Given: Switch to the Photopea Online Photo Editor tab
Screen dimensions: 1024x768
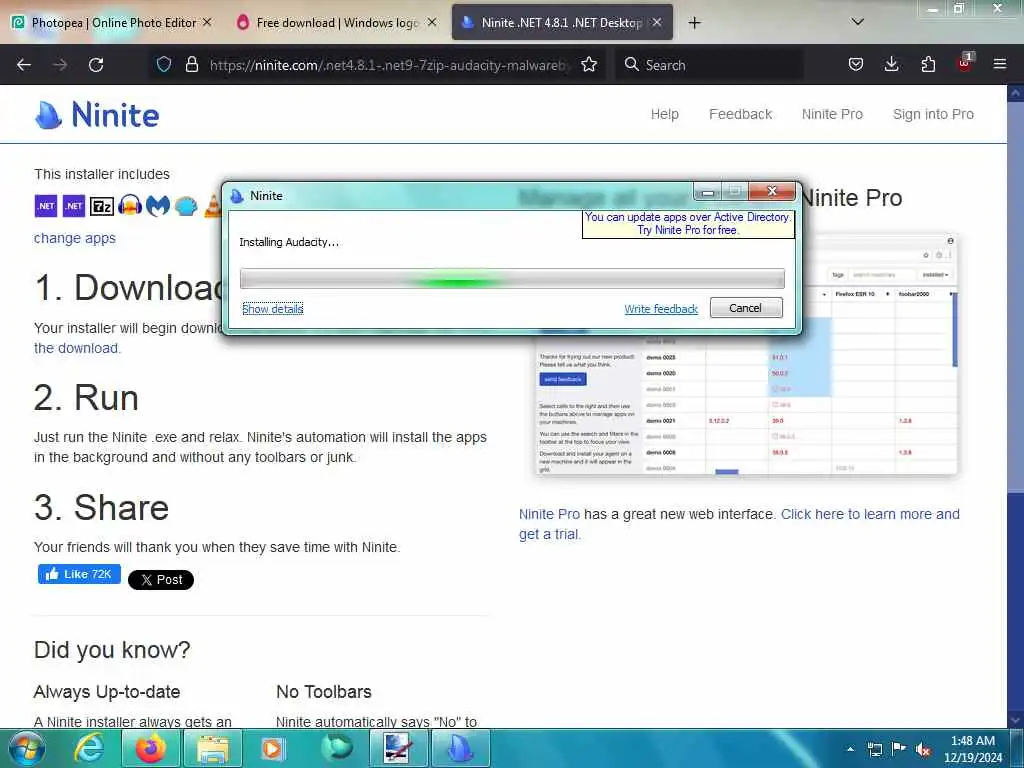Looking at the screenshot, I should coord(113,23).
